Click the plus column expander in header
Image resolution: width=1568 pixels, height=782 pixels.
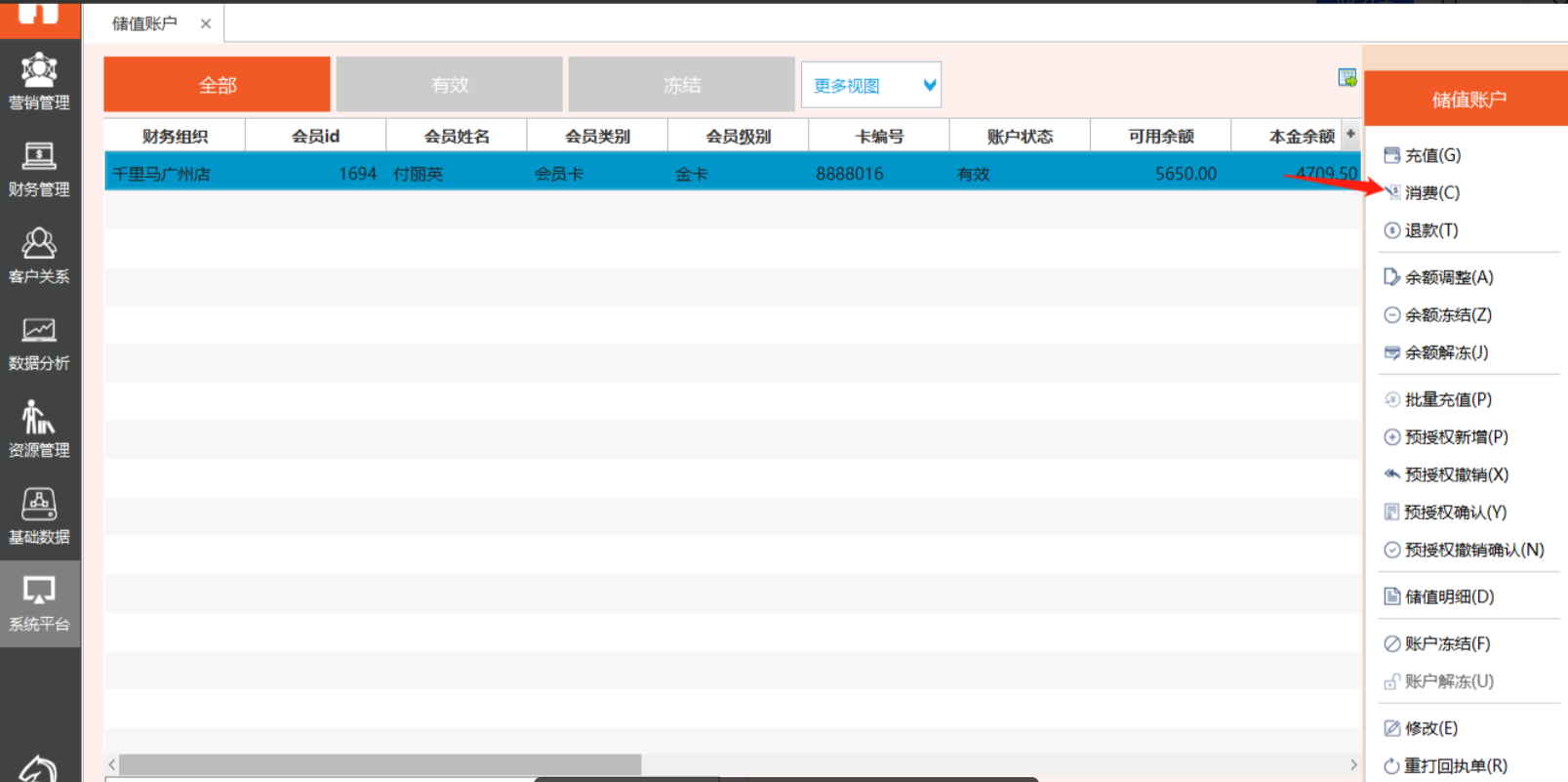click(1350, 135)
